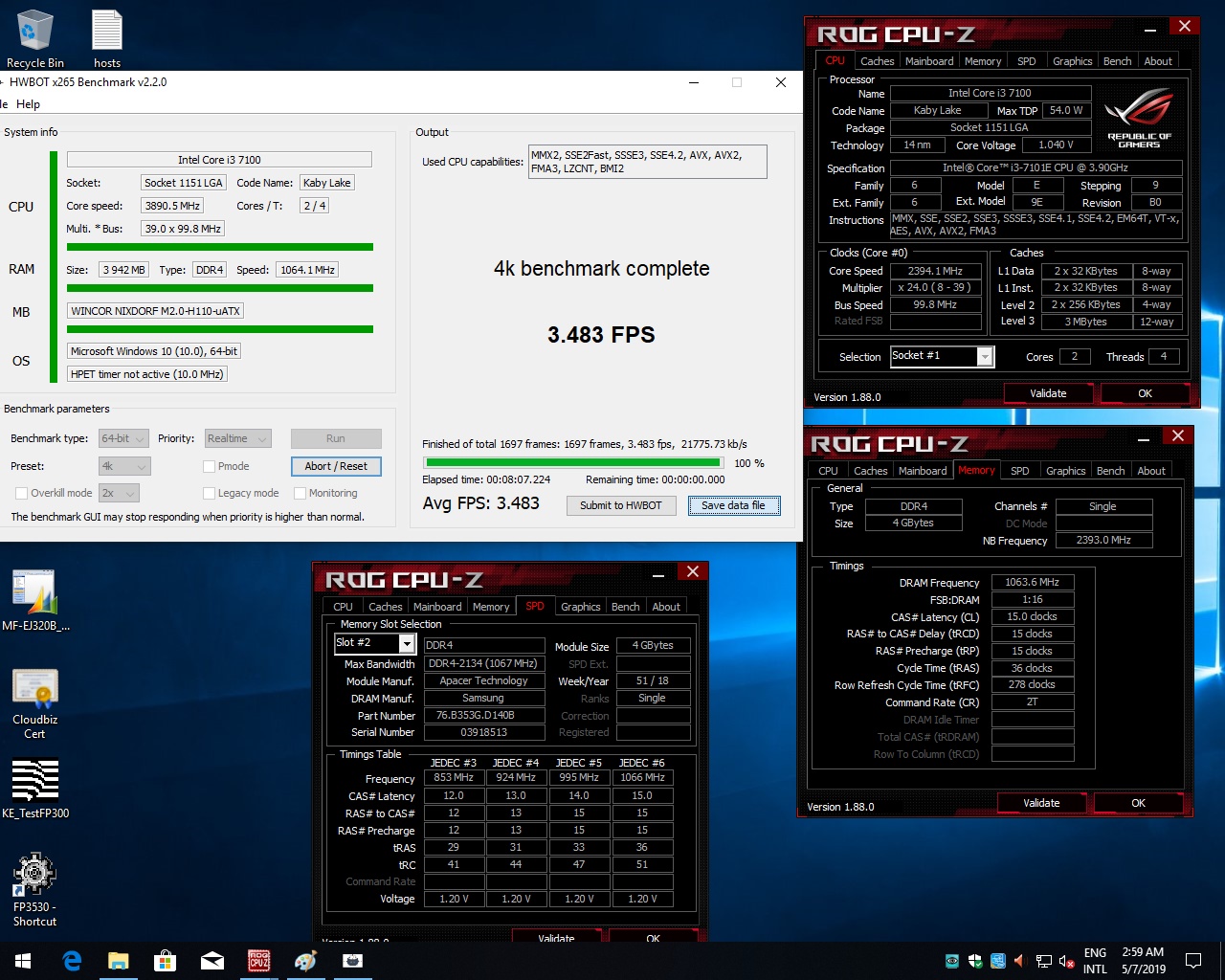Screen dimensions: 1225x980
Task: Toggle the Legacy mode checkbox
Action: tap(209, 493)
